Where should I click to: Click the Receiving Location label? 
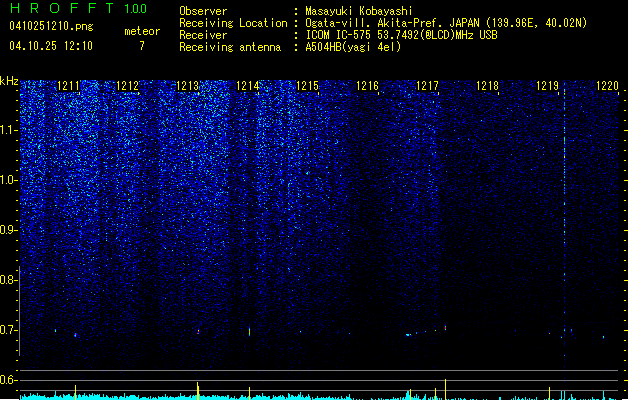(233, 23)
